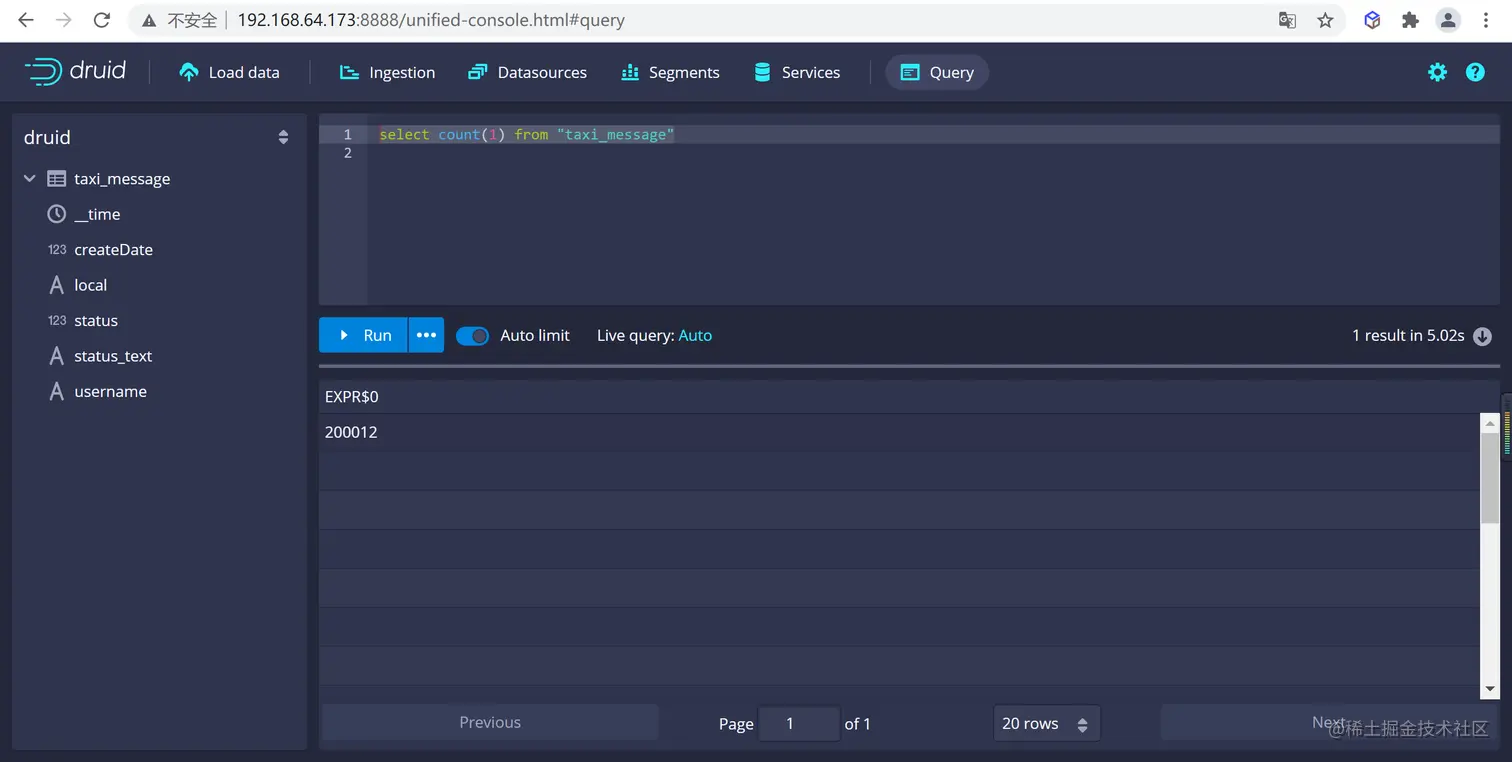Image resolution: width=1512 pixels, height=762 pixels.
Task: Open the browser extensions puzzle icon
Action: click(1410, 20)
